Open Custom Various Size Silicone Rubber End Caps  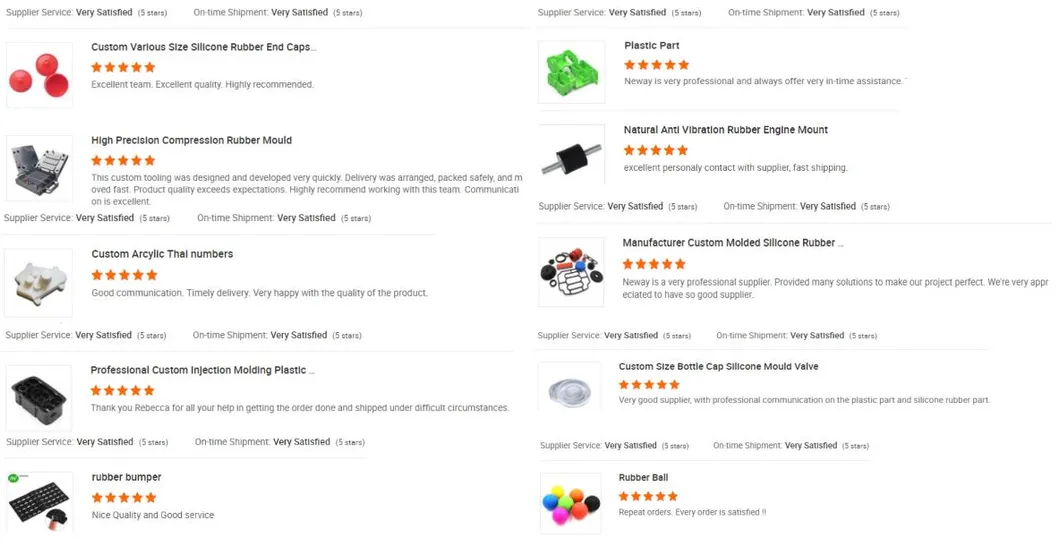[x=203, y=47]
